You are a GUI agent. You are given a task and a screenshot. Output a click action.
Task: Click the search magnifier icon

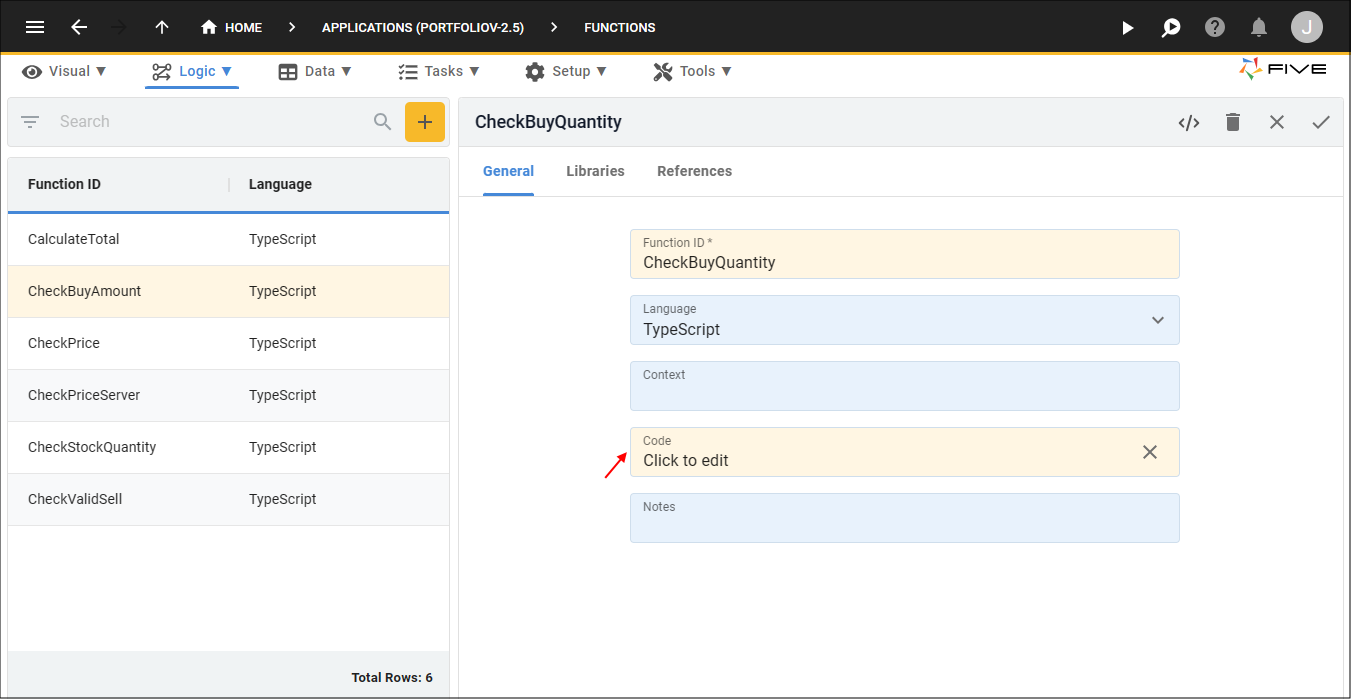[x=382, y=122]
